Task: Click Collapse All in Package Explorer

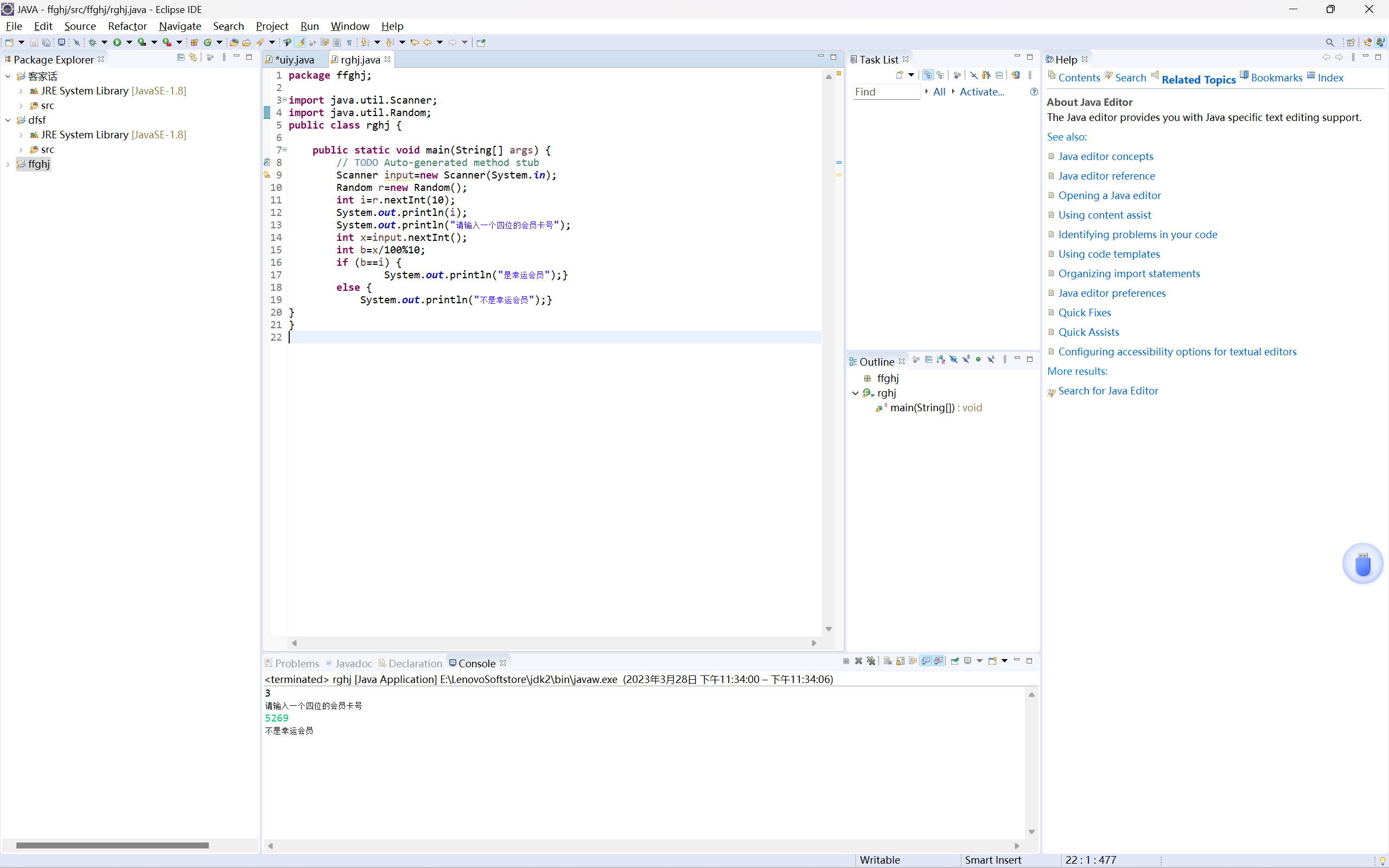Action: (x=181, y=58)
